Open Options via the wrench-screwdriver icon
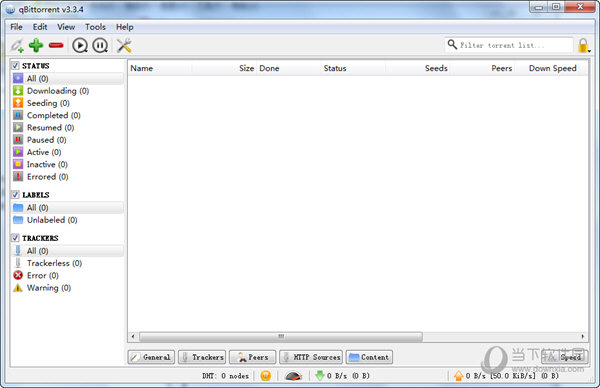 (124, 46)
